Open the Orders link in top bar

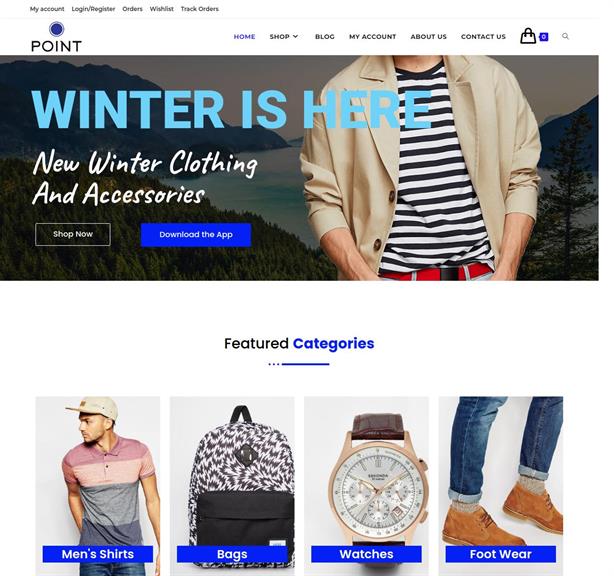click(x=132, y=9)
